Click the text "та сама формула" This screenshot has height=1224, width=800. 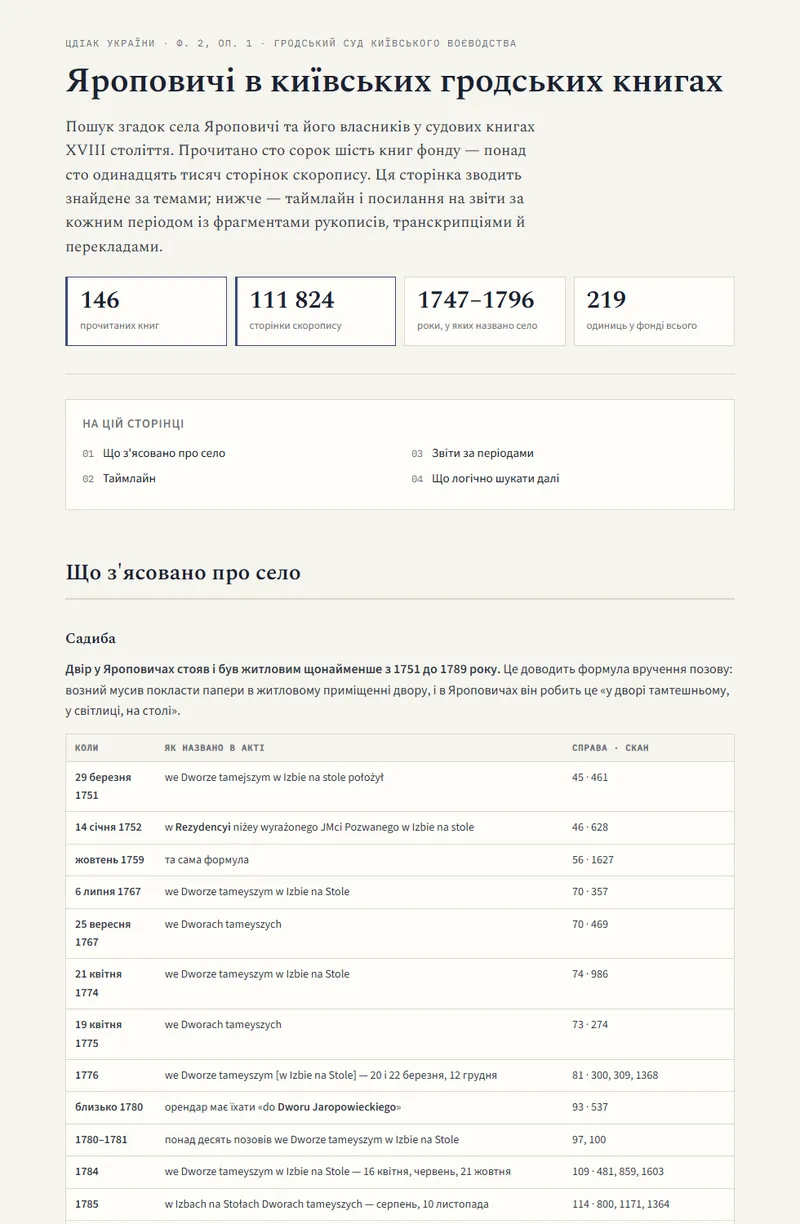[207, 859]
